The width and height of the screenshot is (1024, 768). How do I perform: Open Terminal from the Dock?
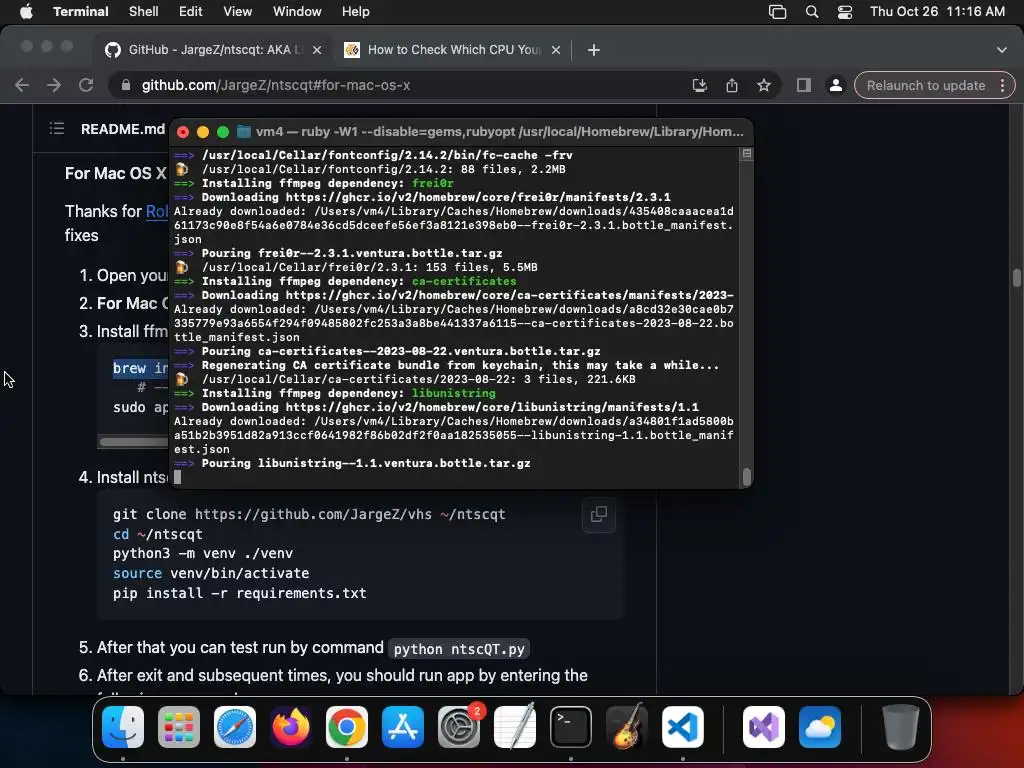(571, 727)
